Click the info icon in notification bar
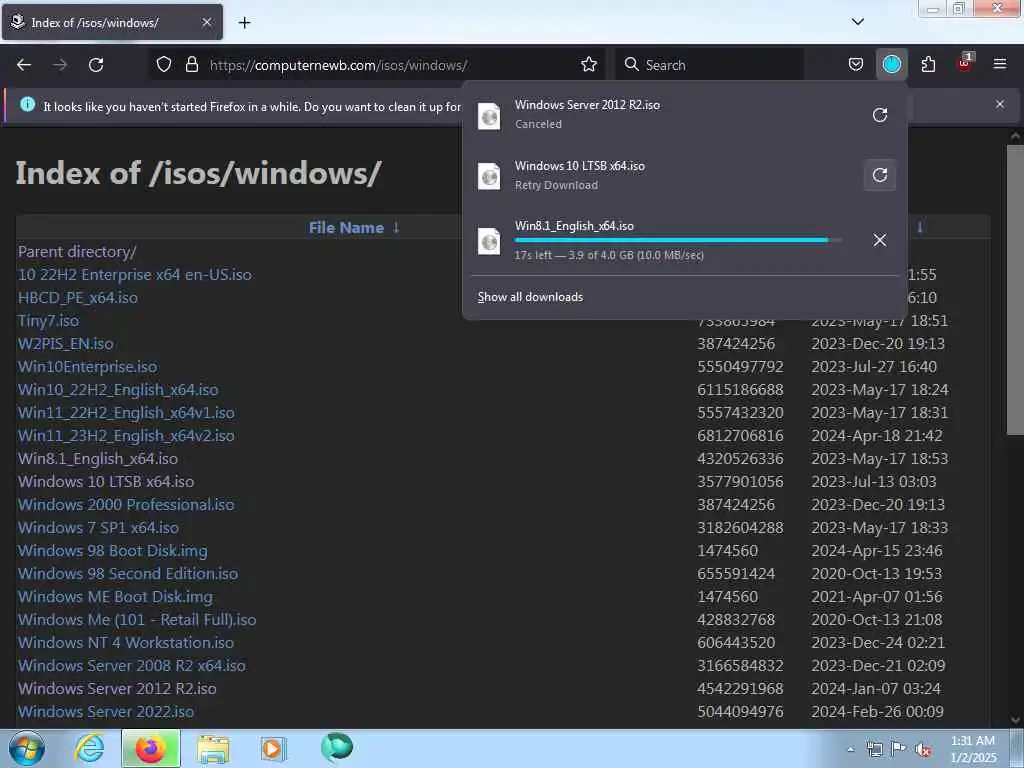The width and height of the screenshot is (1024, 768). point(27,104)
